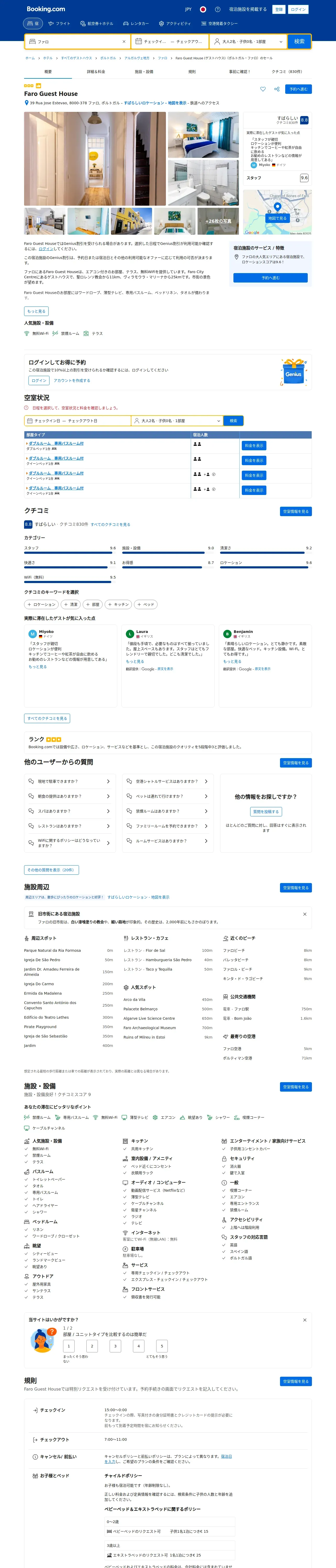Close the site feedback survey panel
Screen dimensions: 336x1568
click(305, 1320)
